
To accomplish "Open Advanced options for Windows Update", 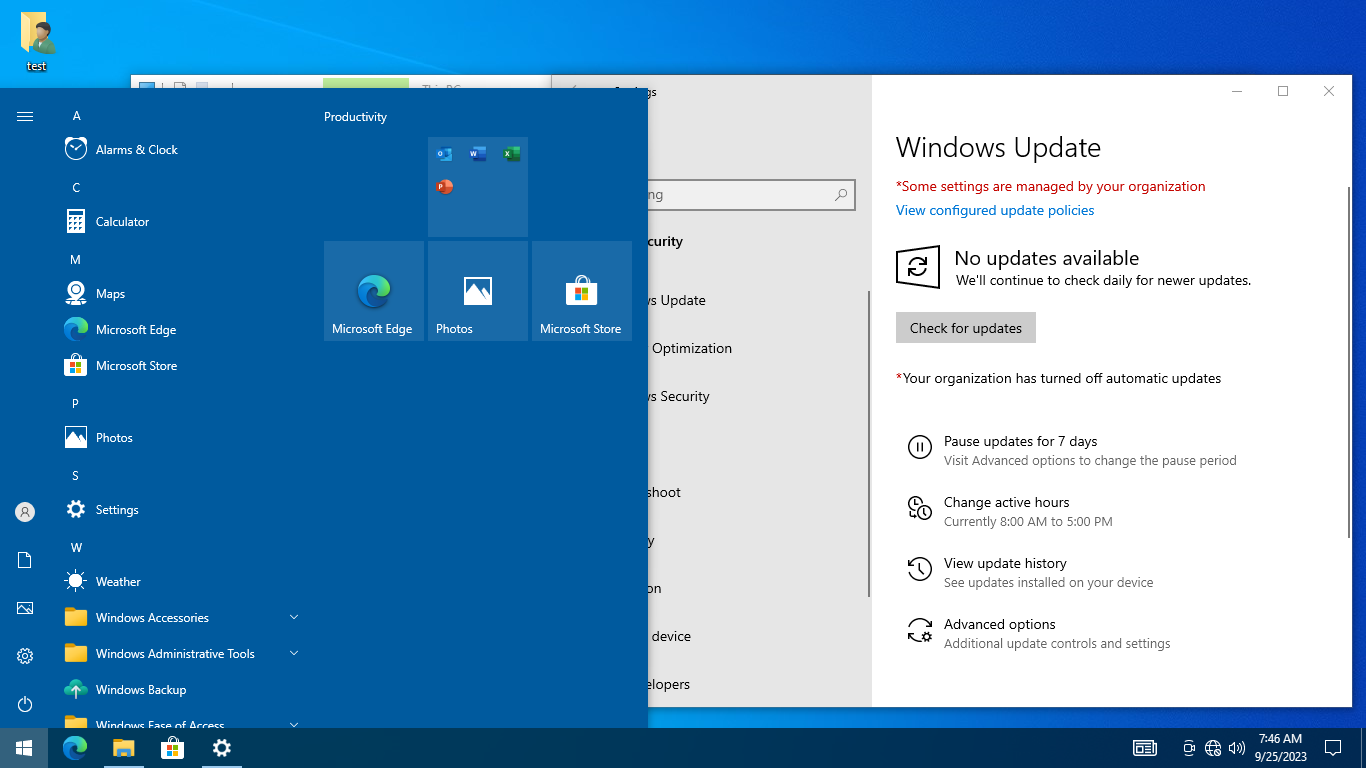I will point(999,625).
